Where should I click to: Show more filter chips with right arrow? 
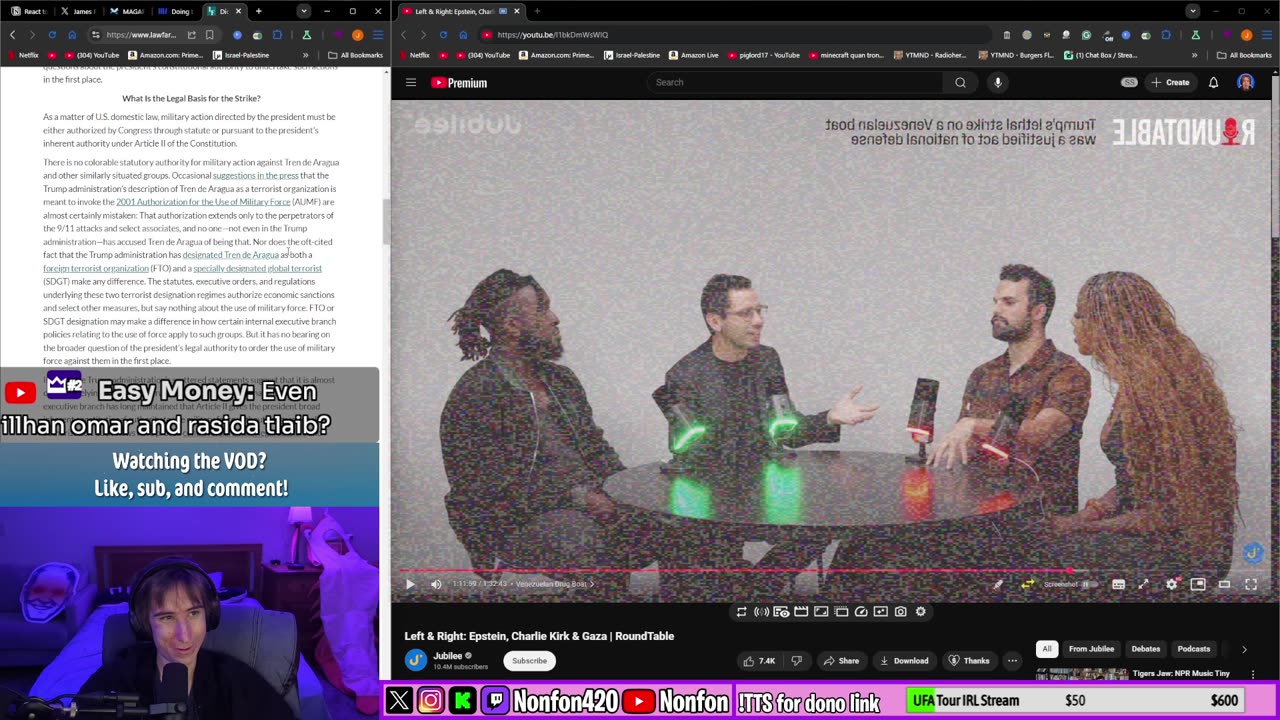(1244, 649)
